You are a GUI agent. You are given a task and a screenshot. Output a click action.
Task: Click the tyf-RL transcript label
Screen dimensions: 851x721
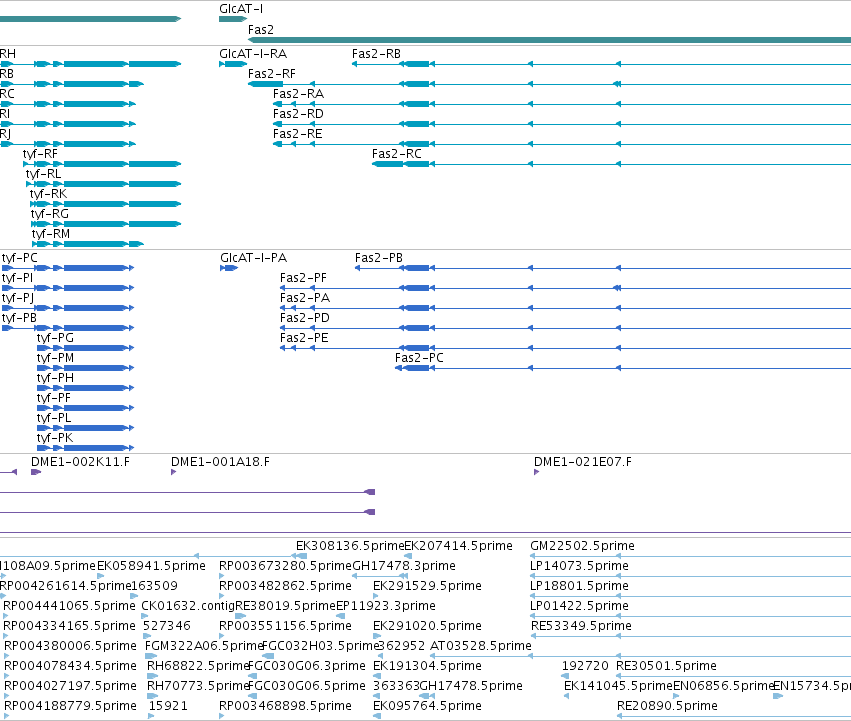pos(43,174)
